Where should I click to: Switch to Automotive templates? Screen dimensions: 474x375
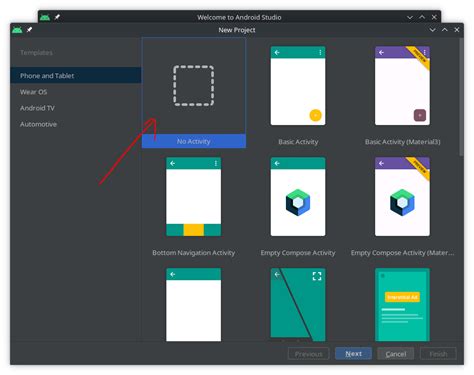pyautogui.click(x=76, y=124)
